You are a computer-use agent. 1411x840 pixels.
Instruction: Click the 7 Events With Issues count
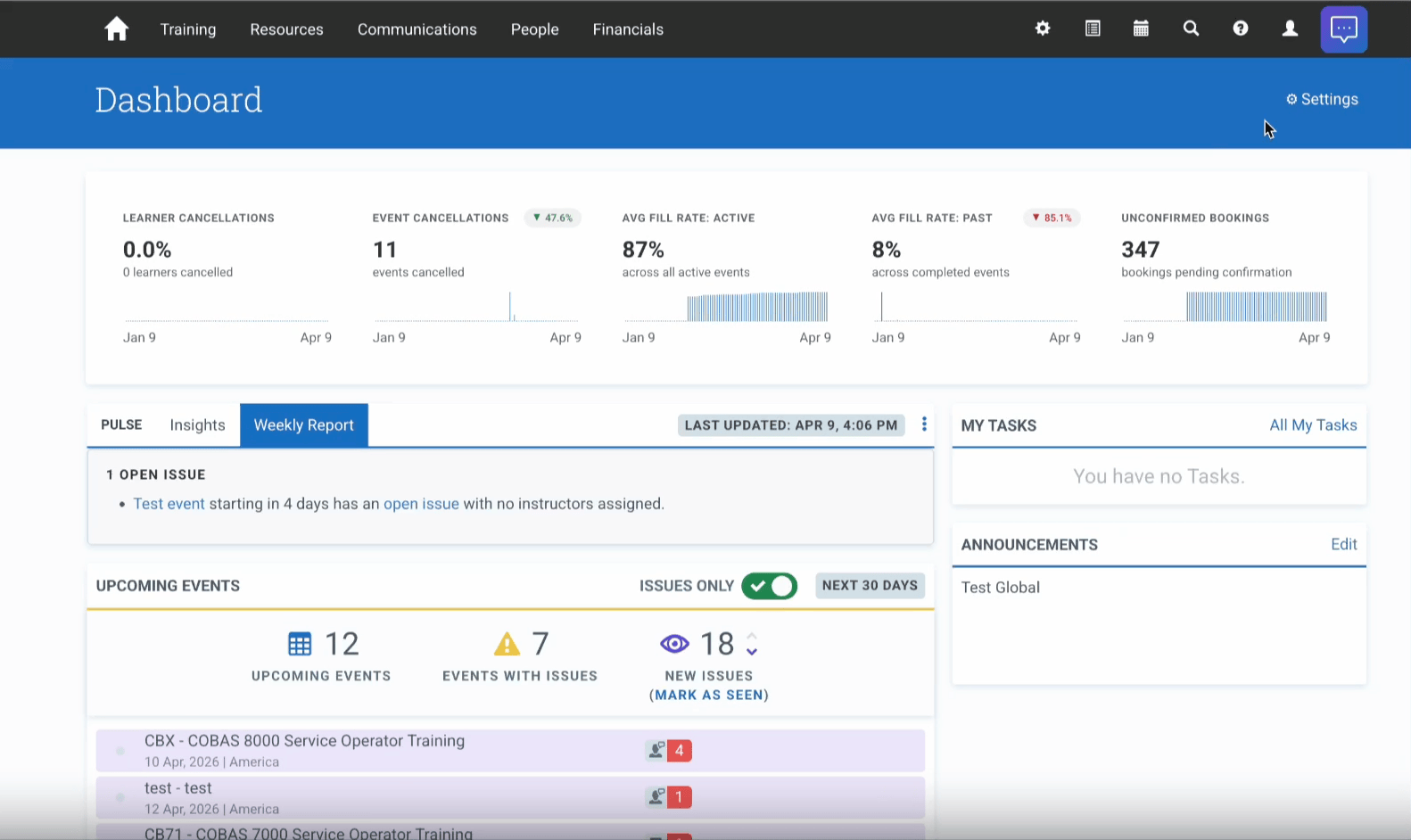coord(540,644)
